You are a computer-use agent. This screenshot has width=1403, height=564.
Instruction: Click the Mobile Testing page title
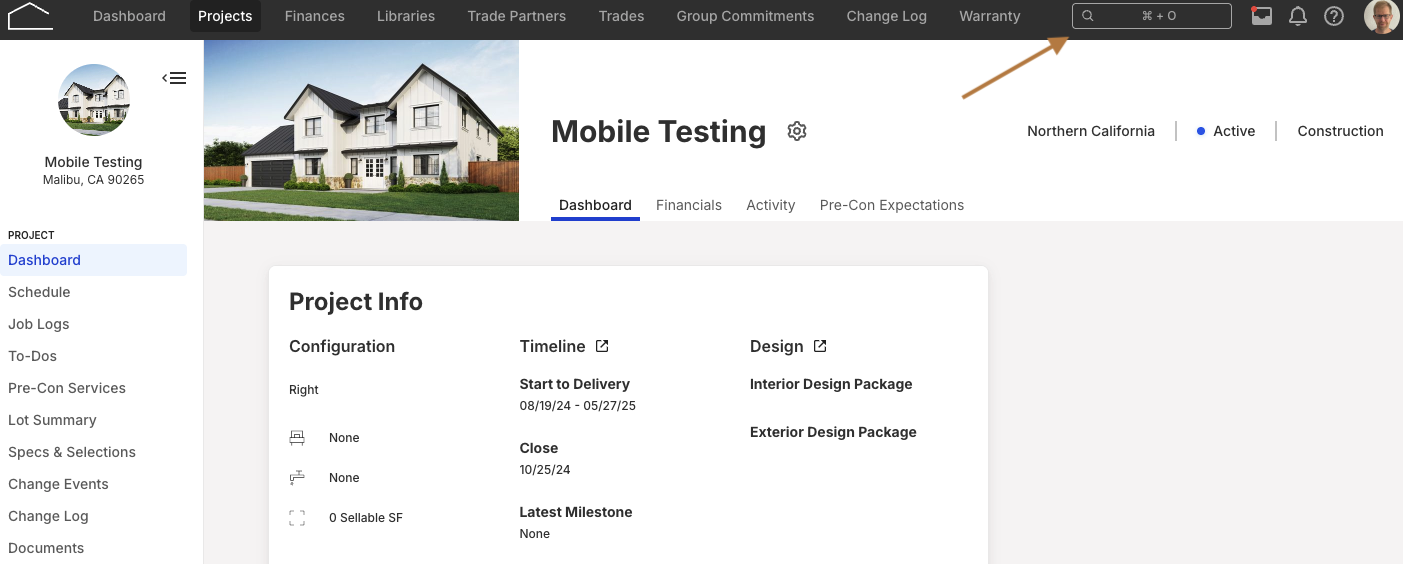coord(659,131)
